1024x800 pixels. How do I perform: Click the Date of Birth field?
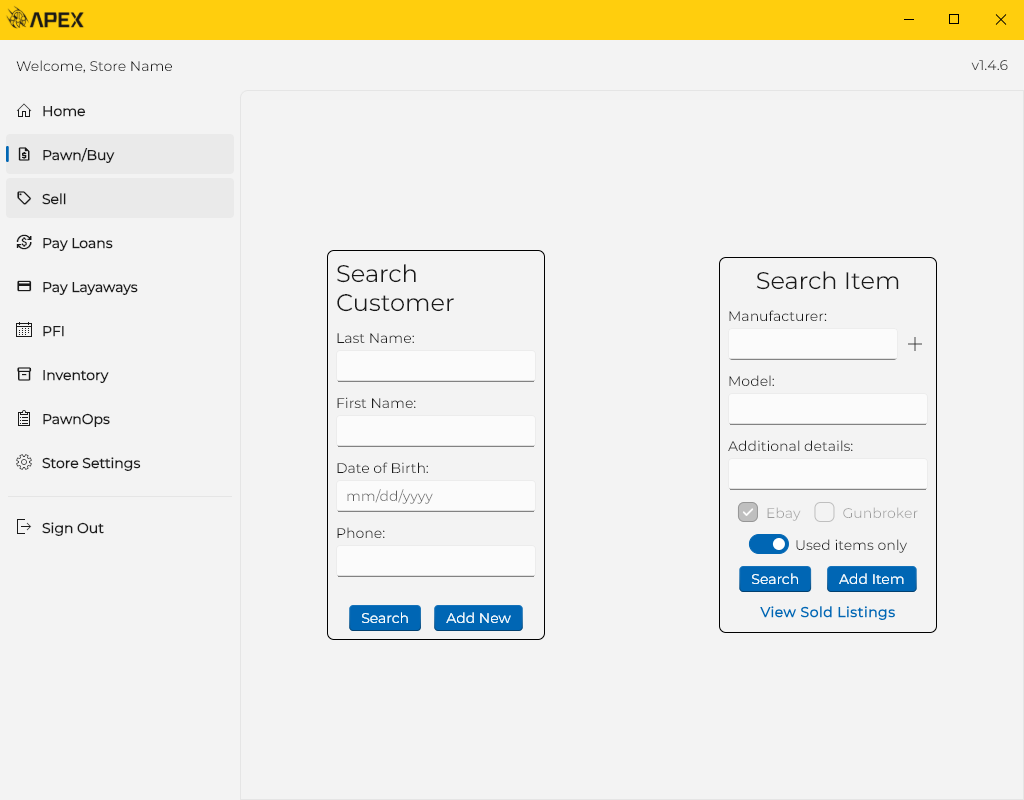click(435, 496)
